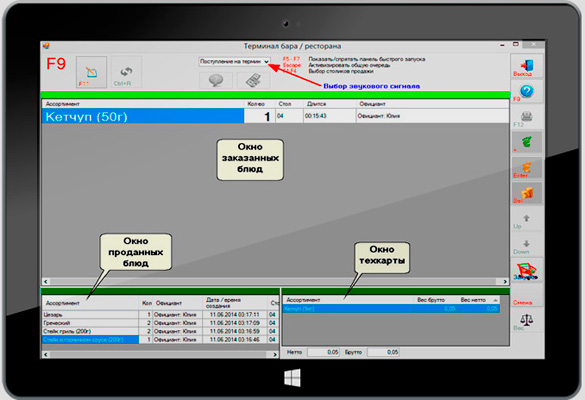585x400 pixels.
Task: Click the Del boxes icon
Action: pyautogui.click(x=526, y=194)
